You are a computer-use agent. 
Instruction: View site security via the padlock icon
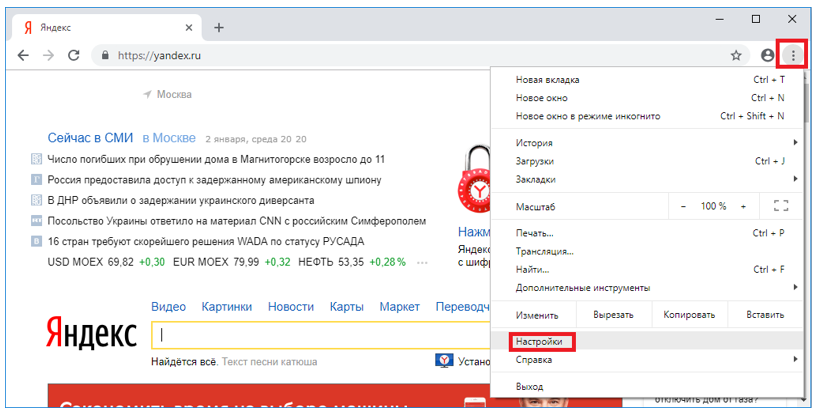(106, 55)
